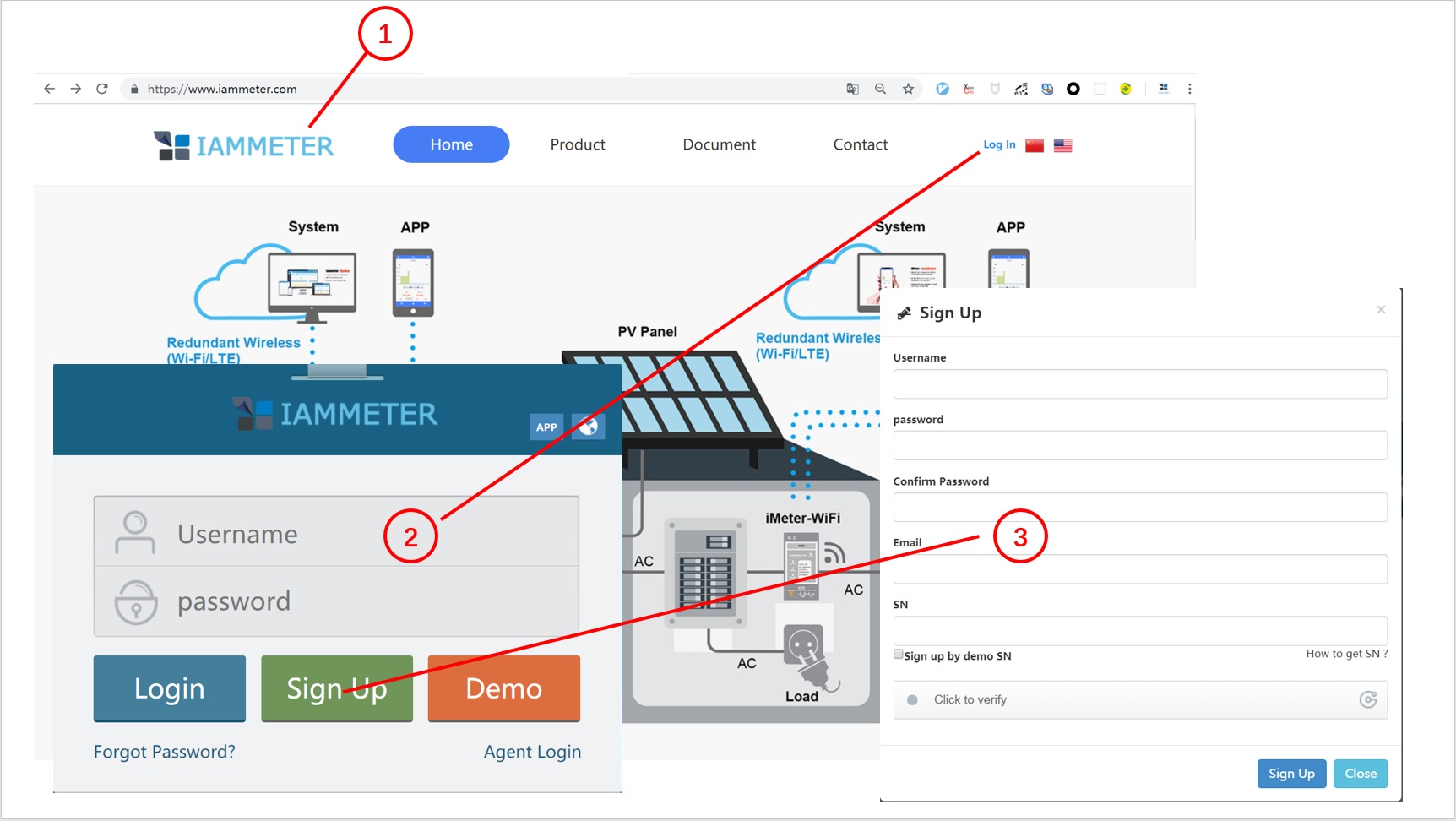Screen dimensions: 1456x821
Task: Click the Forgot Password? link
Action: (x=164, y=752)
